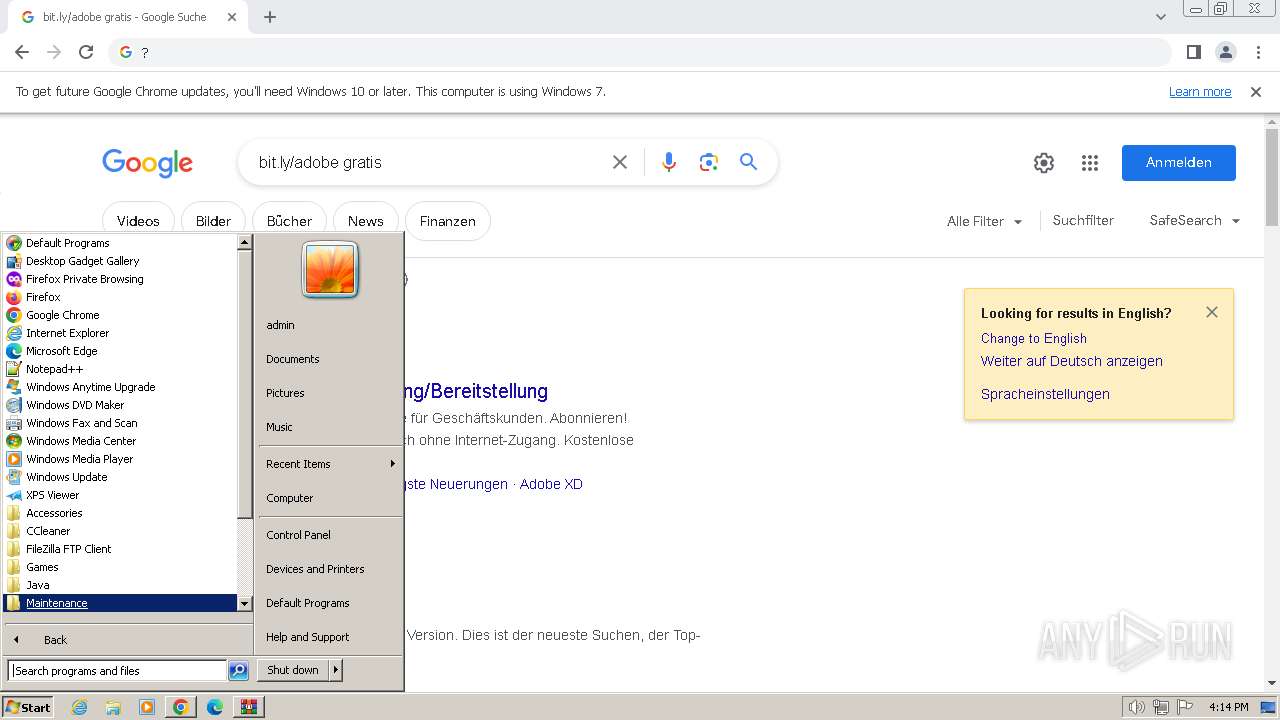
Task: Click the Start button
Action: point(27,707)
